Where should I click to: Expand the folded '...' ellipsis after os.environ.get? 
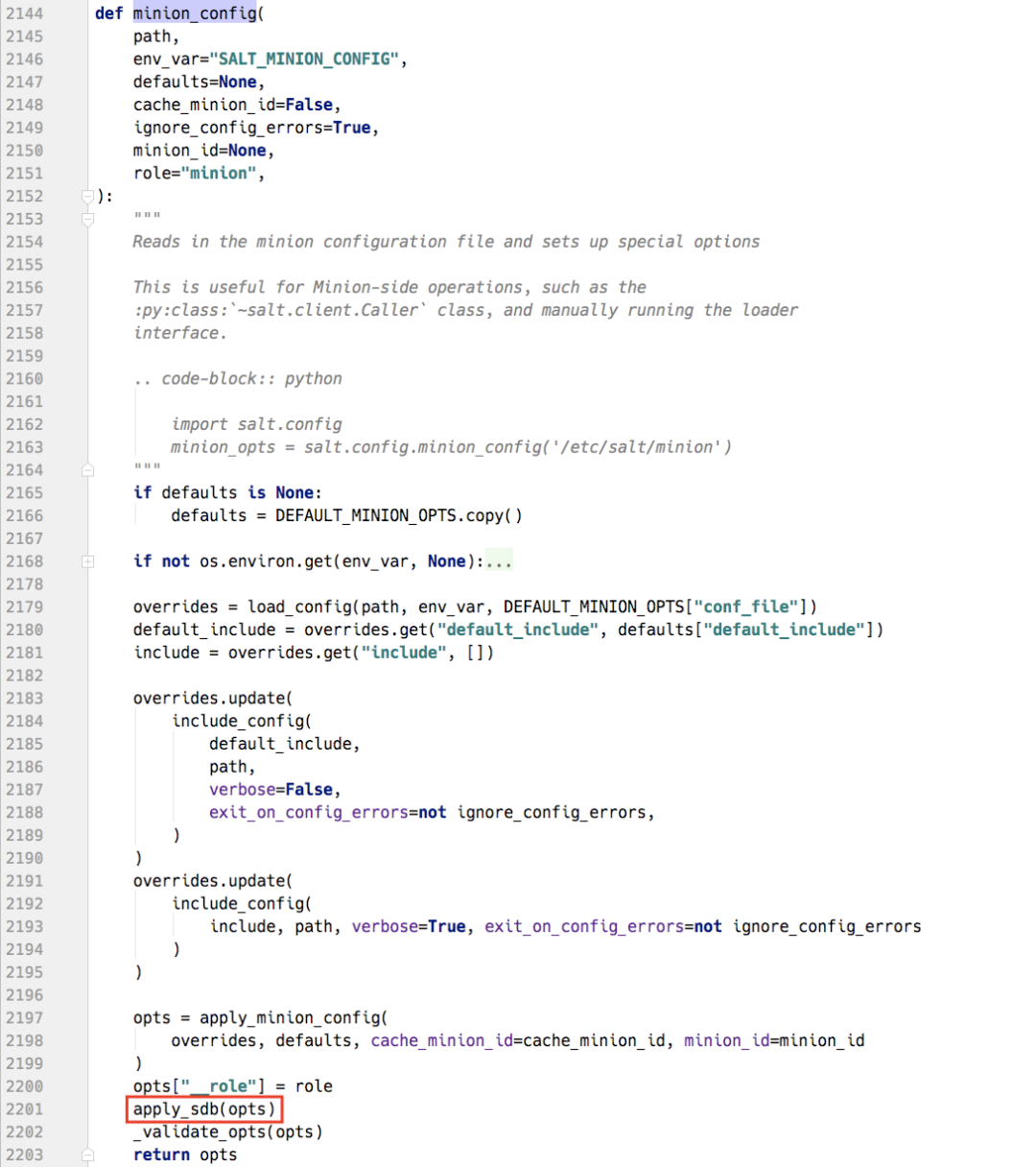click(499, 561)
